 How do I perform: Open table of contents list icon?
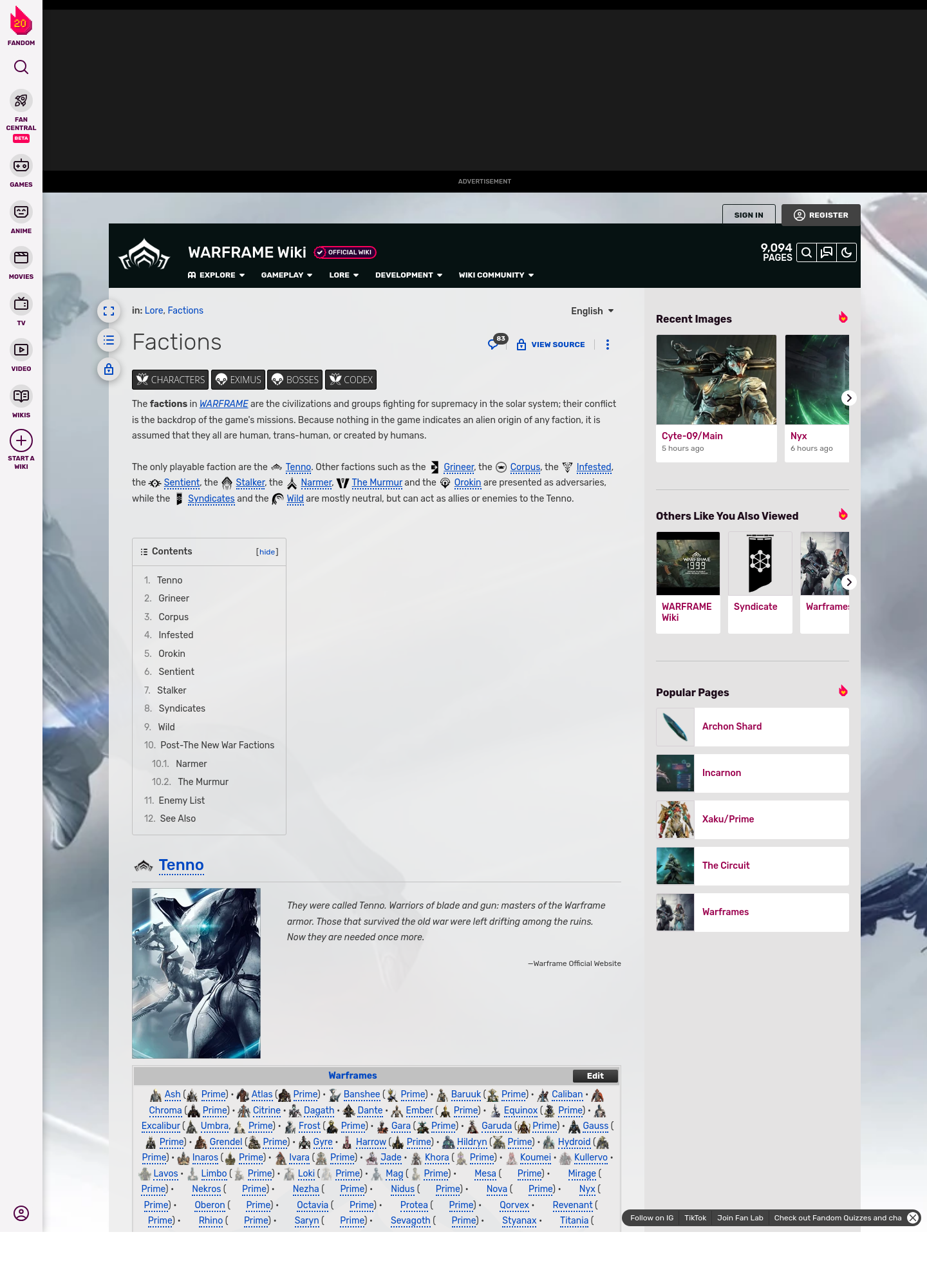[x=109, y=340]
